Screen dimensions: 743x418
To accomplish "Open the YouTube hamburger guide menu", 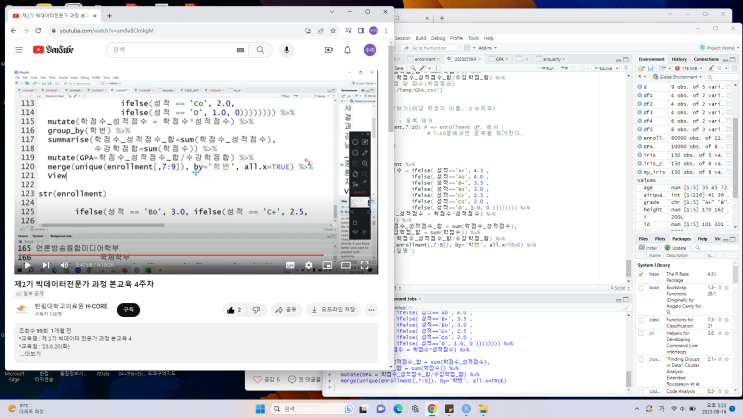I will point(19,50).
